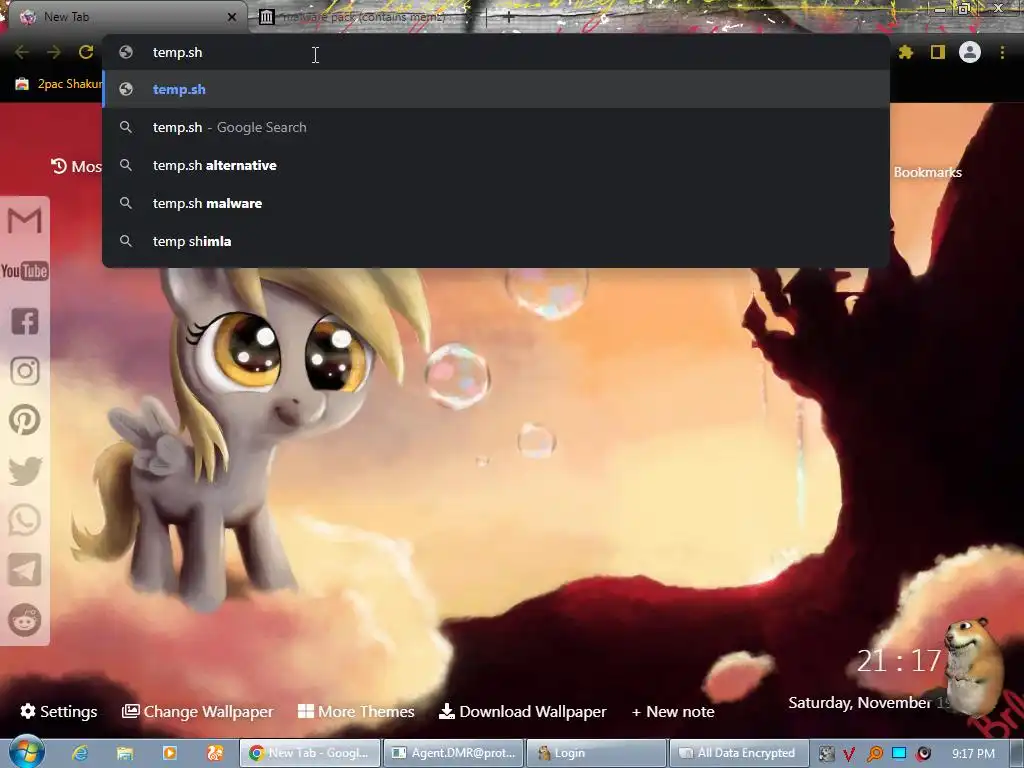Open the Telegram sidebar shortcut
The height and width of the screenshot is (768, 1024).
tap(25, 570)
